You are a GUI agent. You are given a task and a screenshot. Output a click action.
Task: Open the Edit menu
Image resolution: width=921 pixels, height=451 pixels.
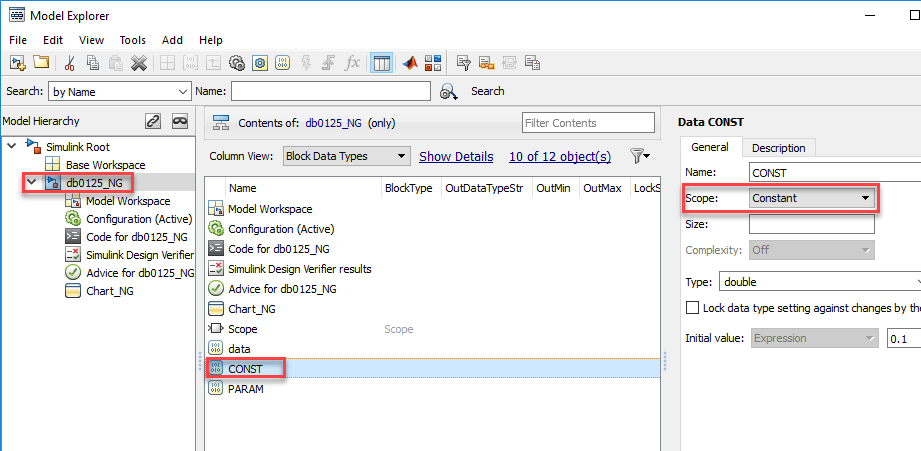[53, 40]
